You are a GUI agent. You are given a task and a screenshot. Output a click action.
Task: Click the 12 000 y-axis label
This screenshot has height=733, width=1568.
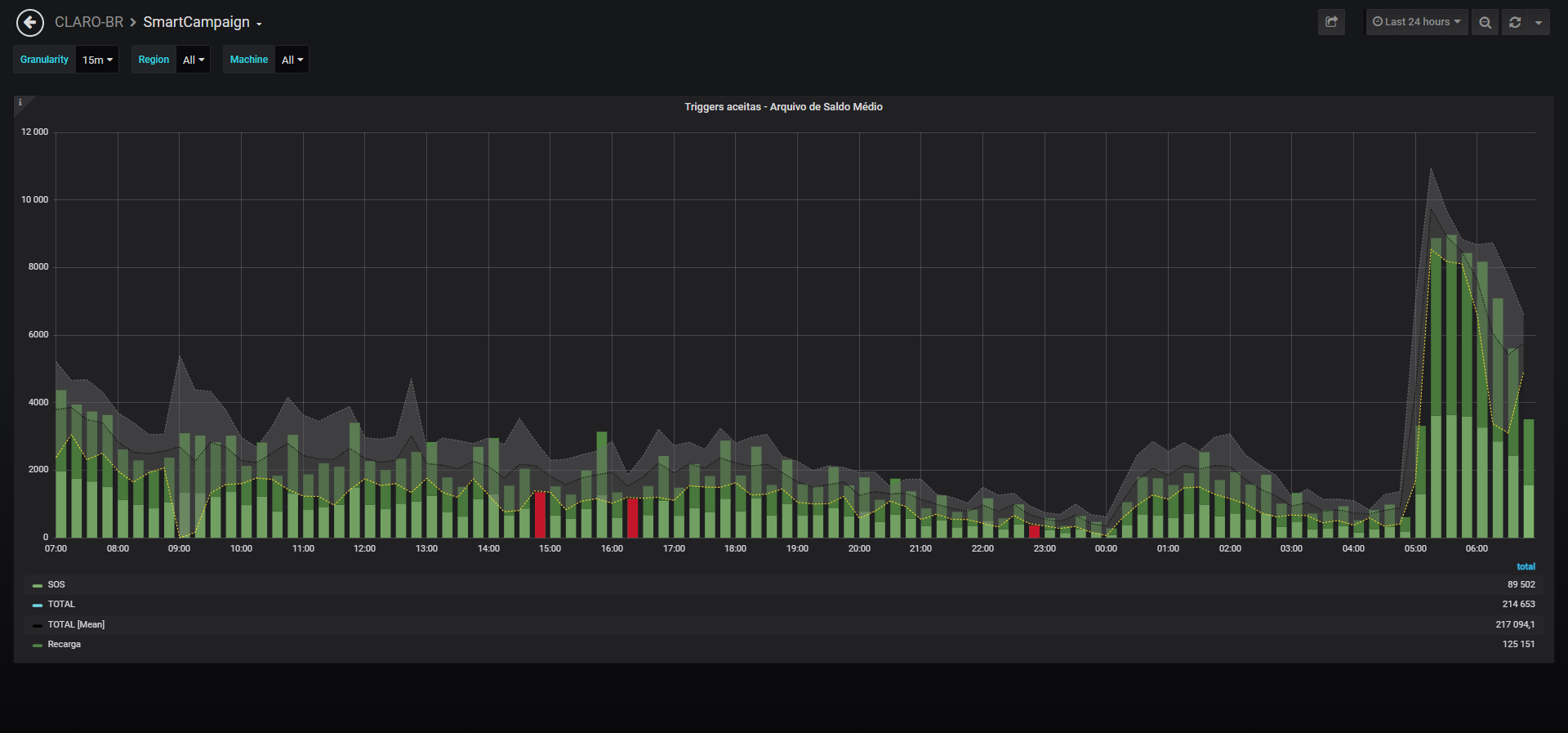click(x=34, y=132)
